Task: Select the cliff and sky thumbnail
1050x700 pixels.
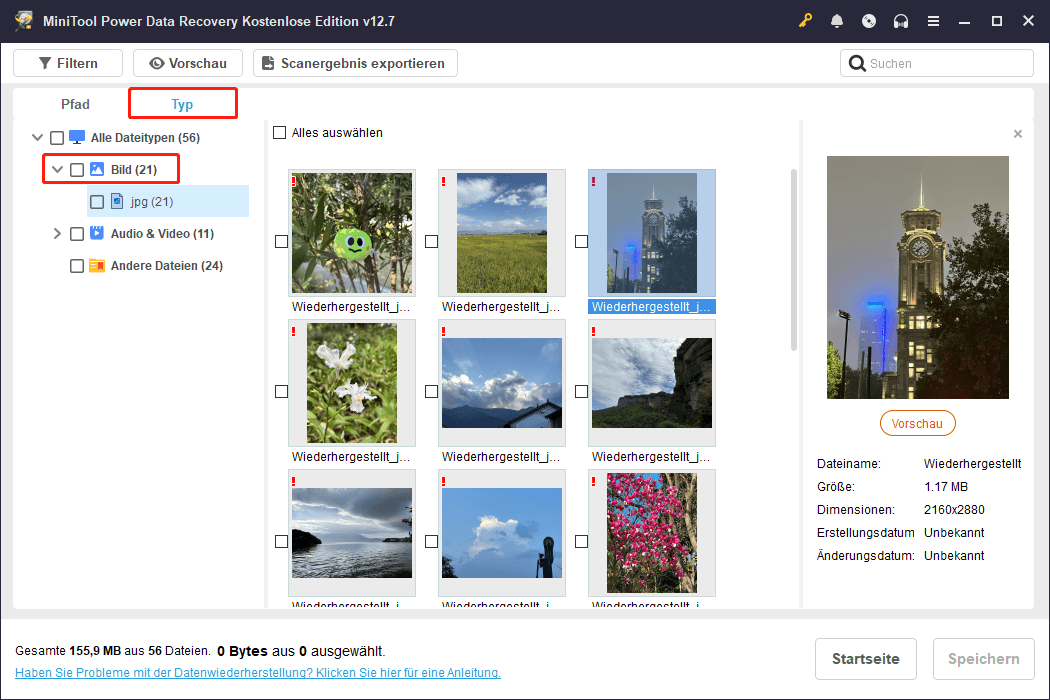Action: click(652, 383)
